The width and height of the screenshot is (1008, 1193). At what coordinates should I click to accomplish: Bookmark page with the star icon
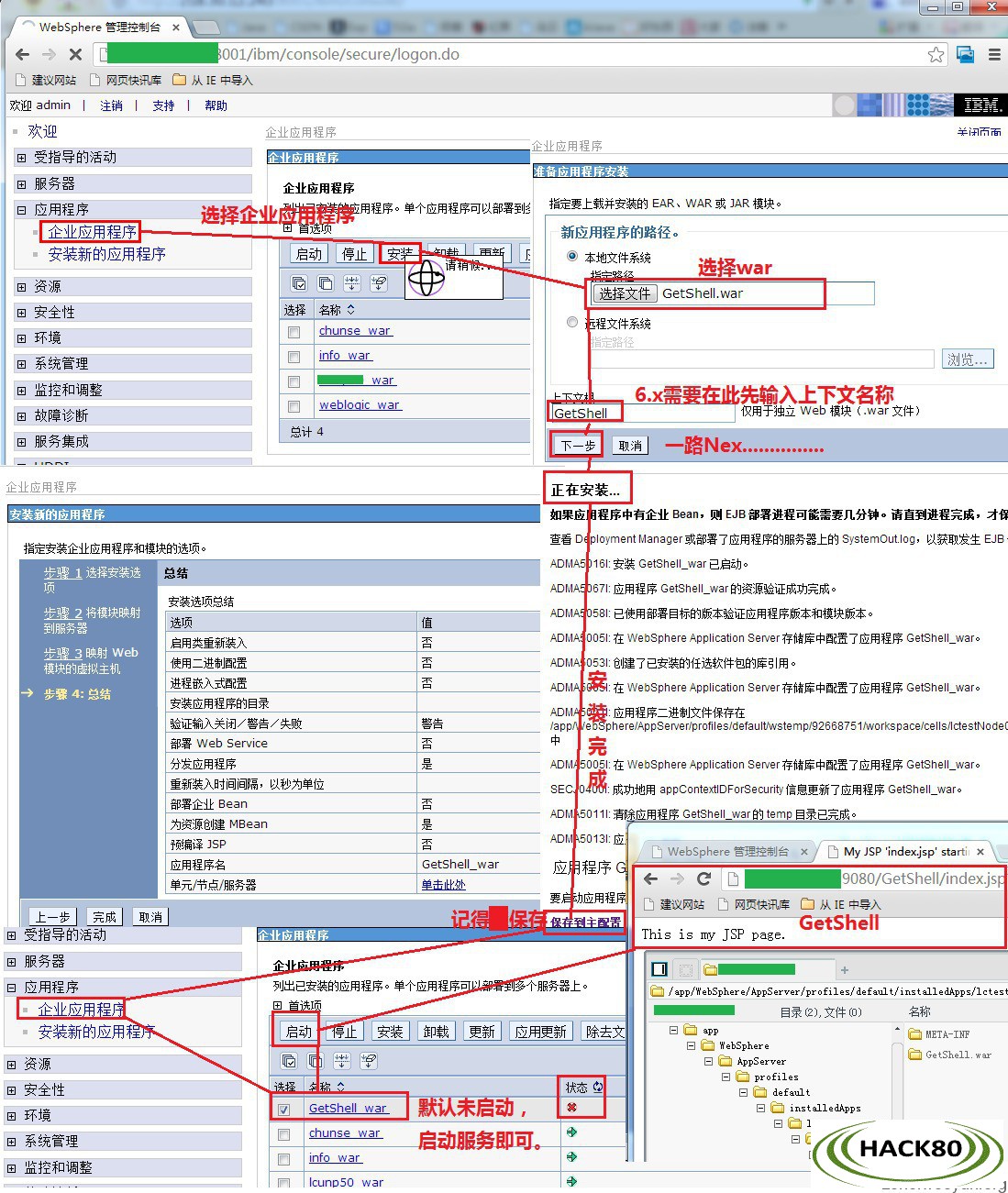[x=936, y=55]
